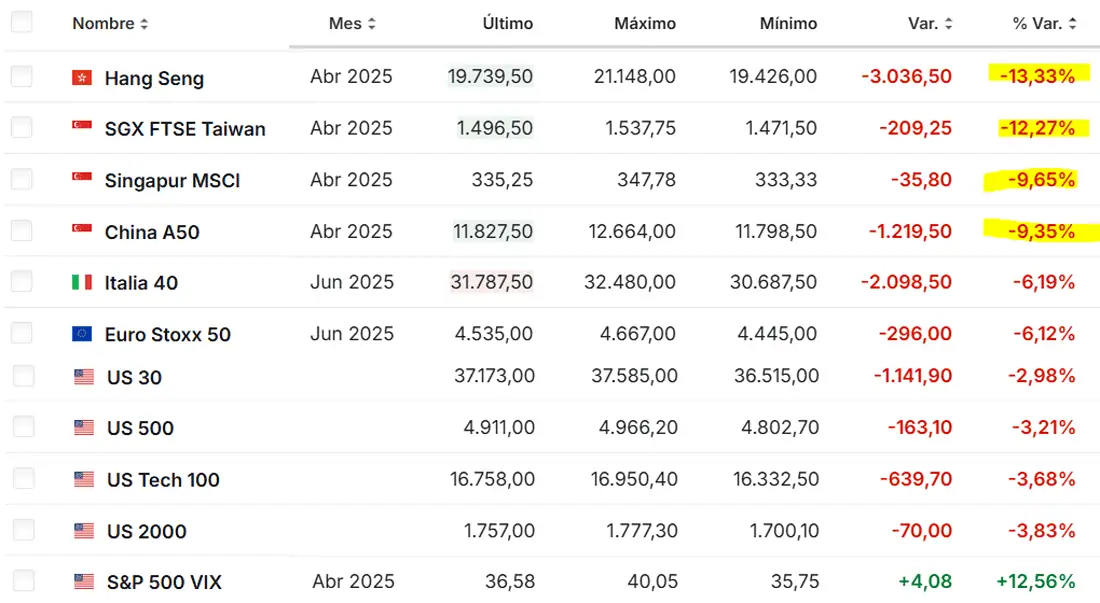Screen dimensions: 1100x603
Task: Open the China A50 index link
Action: click(152, 232)
